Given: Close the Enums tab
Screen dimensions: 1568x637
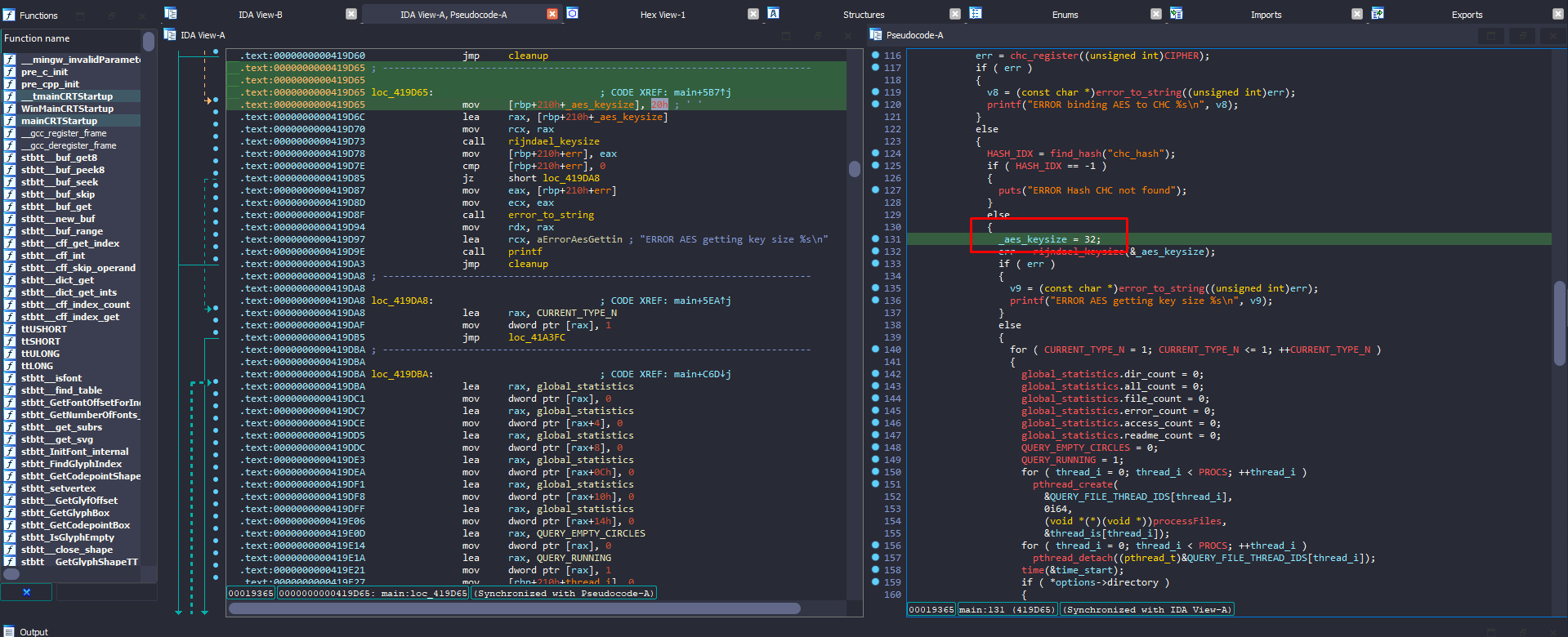Looking at the screenshot, I should [1156, 14].
